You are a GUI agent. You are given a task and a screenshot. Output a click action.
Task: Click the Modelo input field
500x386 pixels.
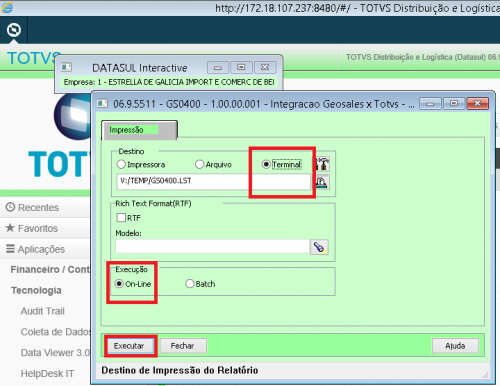(x=212, y=247)
